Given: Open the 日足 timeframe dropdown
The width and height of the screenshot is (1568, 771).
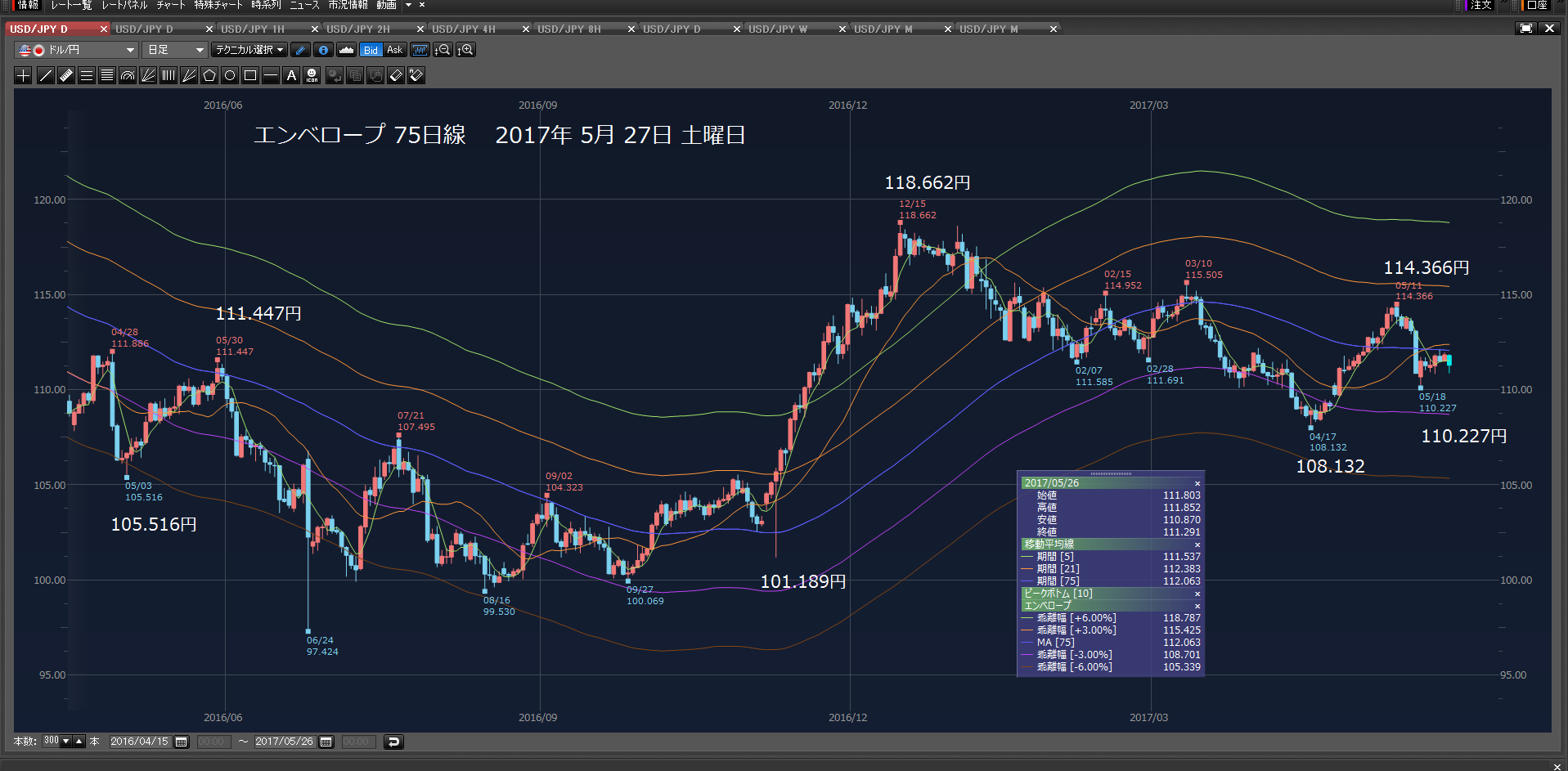Looking at the screenshot, I should [x=174, y=50].
